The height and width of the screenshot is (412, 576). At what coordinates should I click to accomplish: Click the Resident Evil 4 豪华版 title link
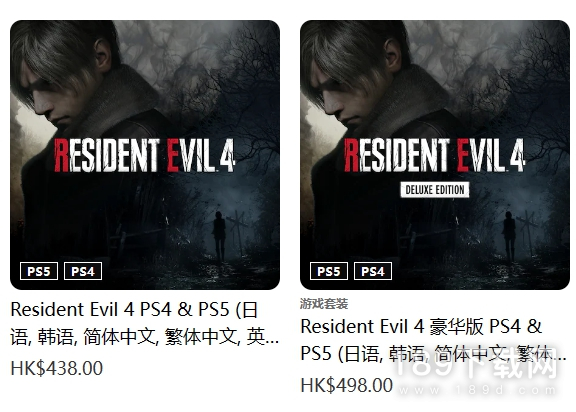coord(433,340)
